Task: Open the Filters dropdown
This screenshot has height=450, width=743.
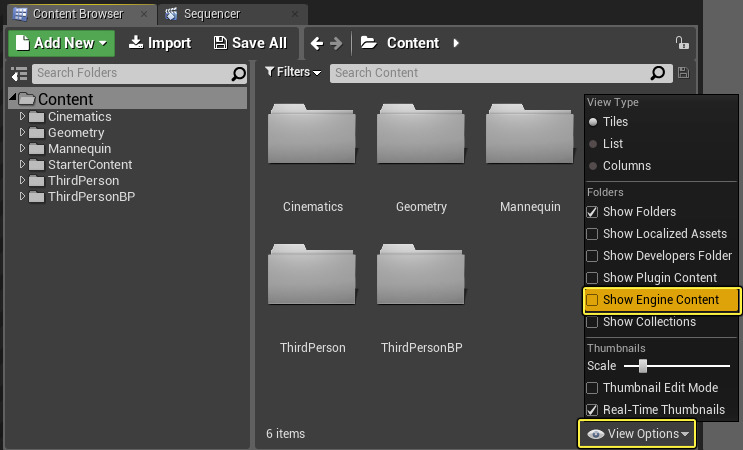Action: 293,73
